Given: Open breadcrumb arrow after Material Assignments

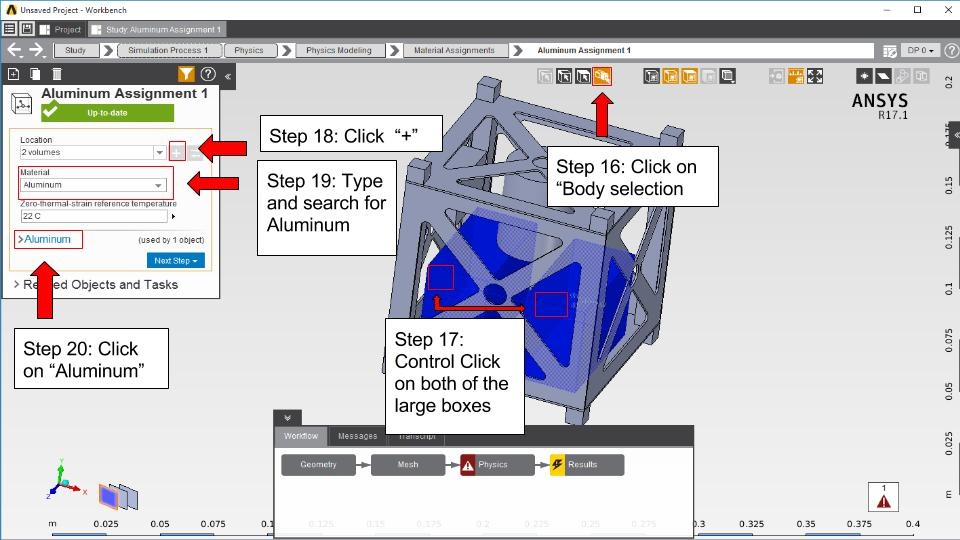Looking at the screenshot, I should pyautogui.click(x=517, y=50).
